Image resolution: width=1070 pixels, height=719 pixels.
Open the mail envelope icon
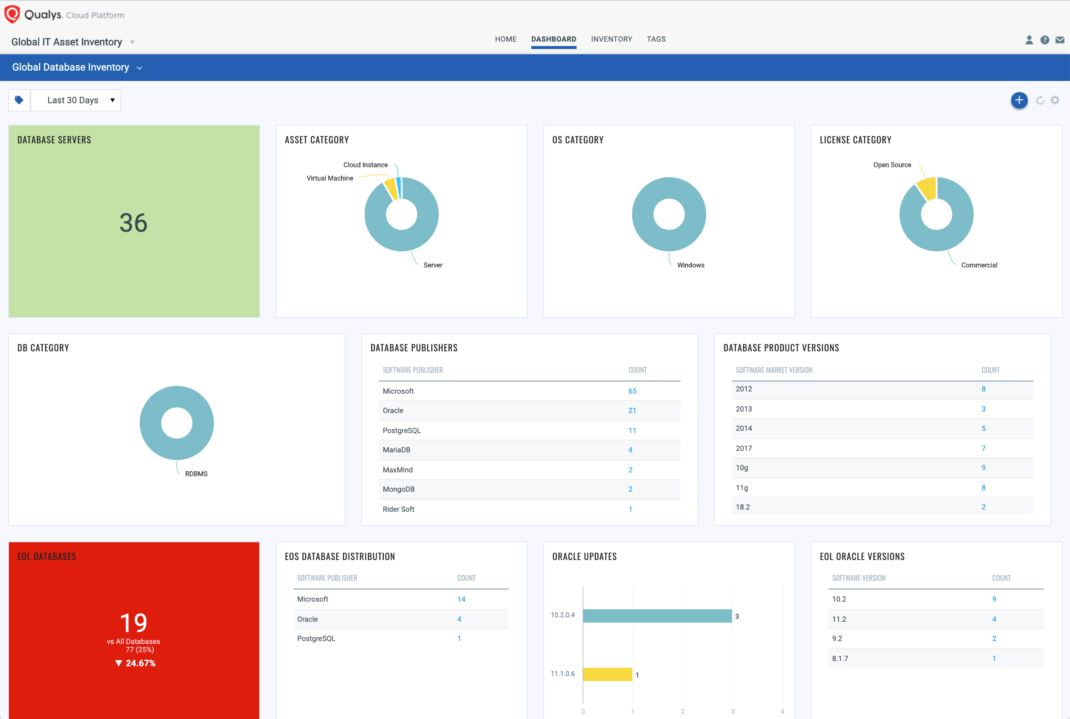[1059, 40]
